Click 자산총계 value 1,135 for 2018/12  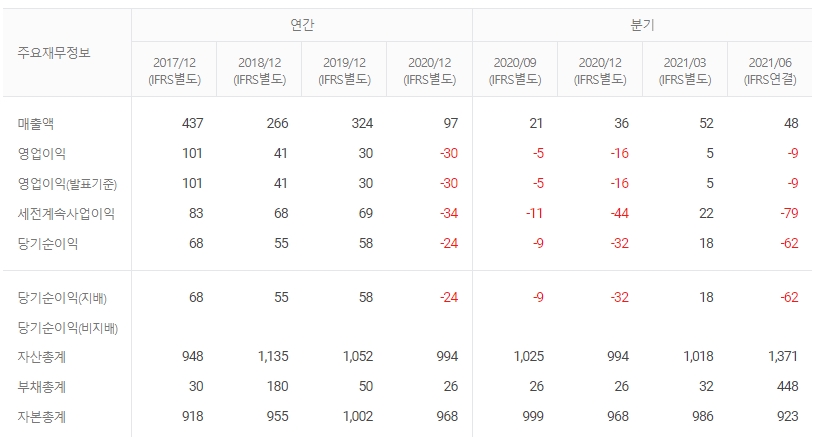coord(273,356)
